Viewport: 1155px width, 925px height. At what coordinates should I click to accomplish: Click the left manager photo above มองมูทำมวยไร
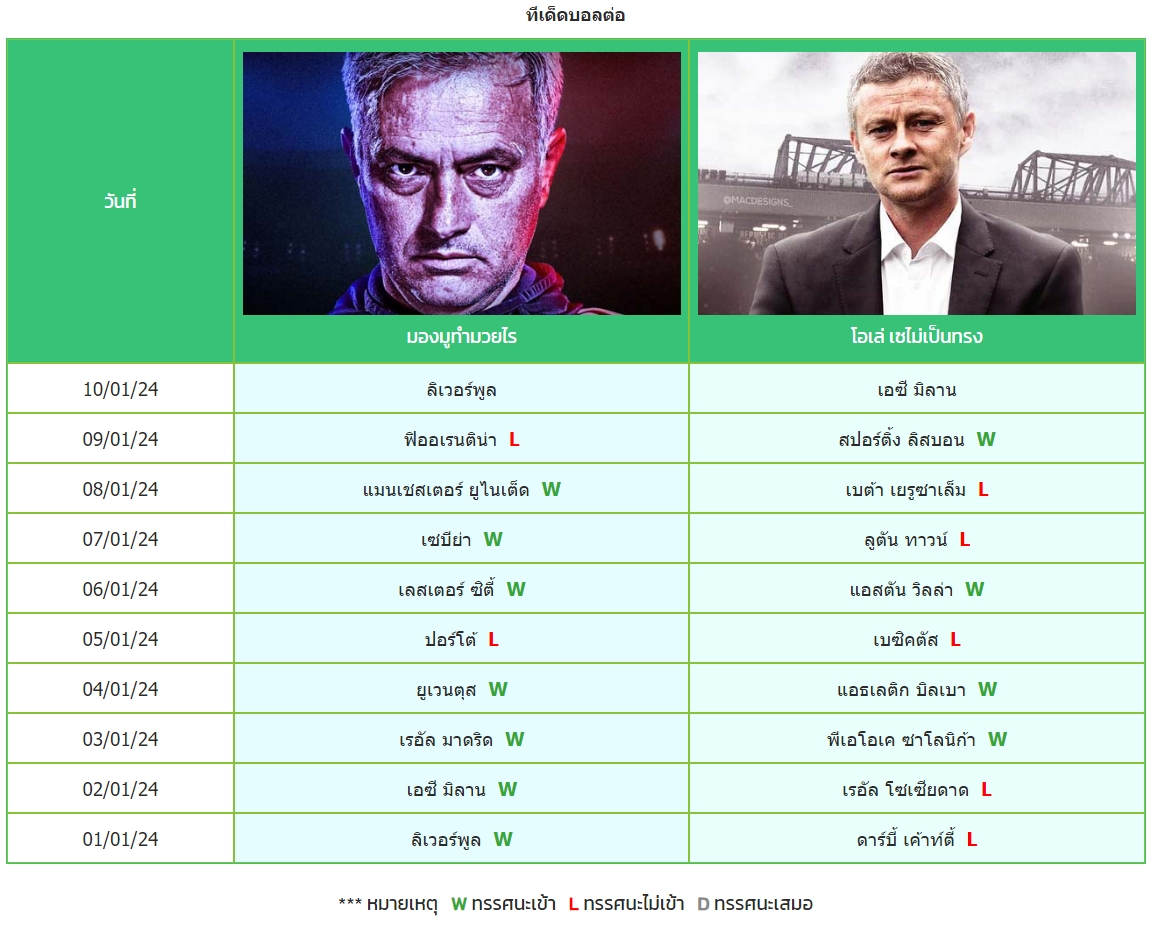tap(462, 183)
